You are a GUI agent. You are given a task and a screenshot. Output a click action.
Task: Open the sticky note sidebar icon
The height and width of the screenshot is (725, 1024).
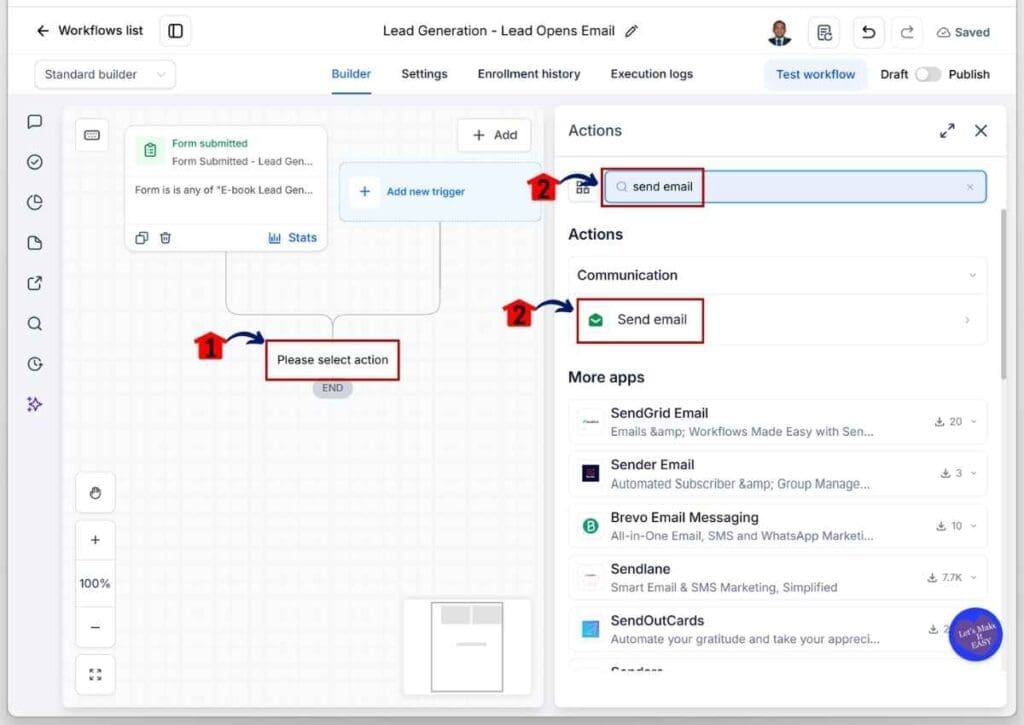(35, 243)
